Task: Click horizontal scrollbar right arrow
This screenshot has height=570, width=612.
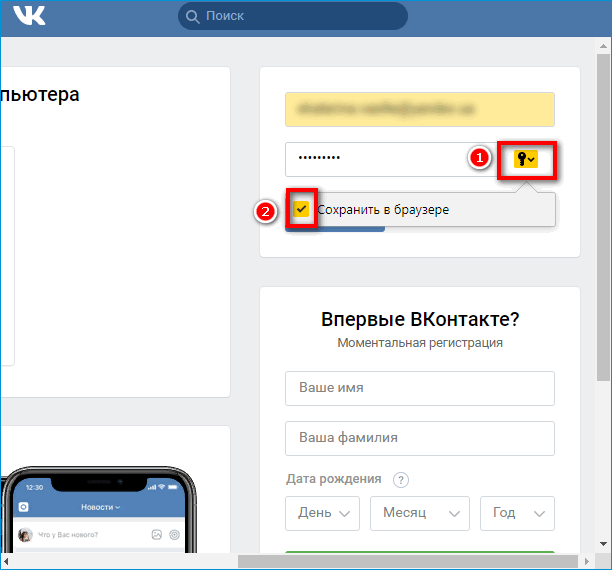Action: click(x=587, y=561)
